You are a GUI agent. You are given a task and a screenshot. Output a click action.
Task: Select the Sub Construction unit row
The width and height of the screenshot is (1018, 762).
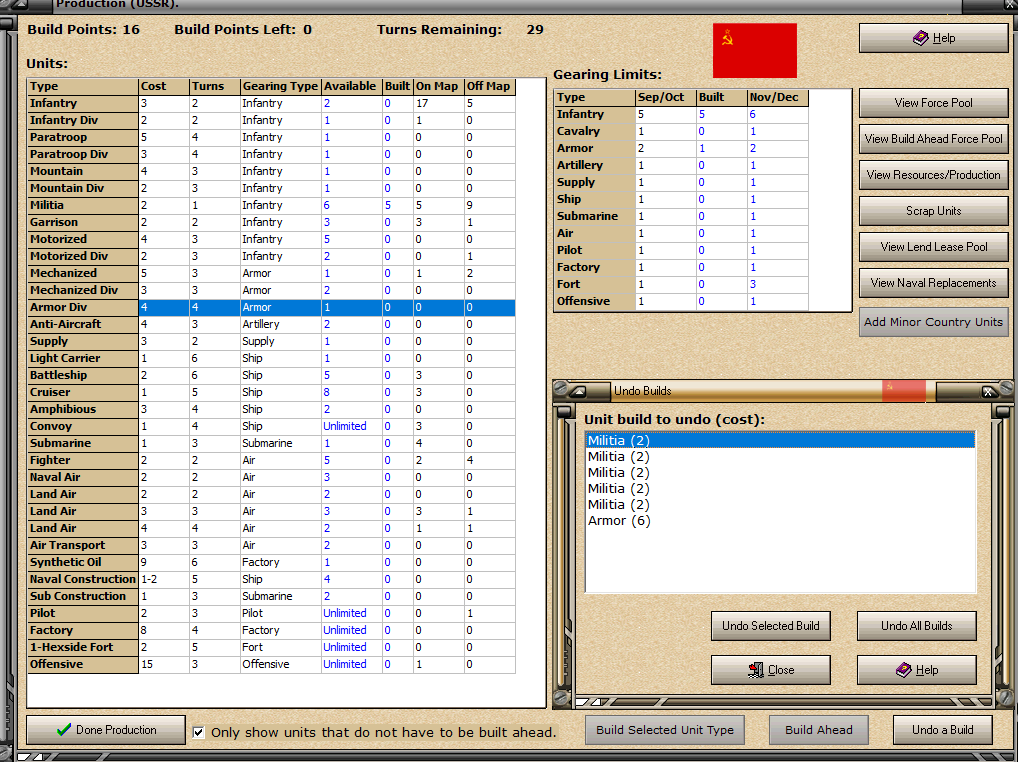271,596
